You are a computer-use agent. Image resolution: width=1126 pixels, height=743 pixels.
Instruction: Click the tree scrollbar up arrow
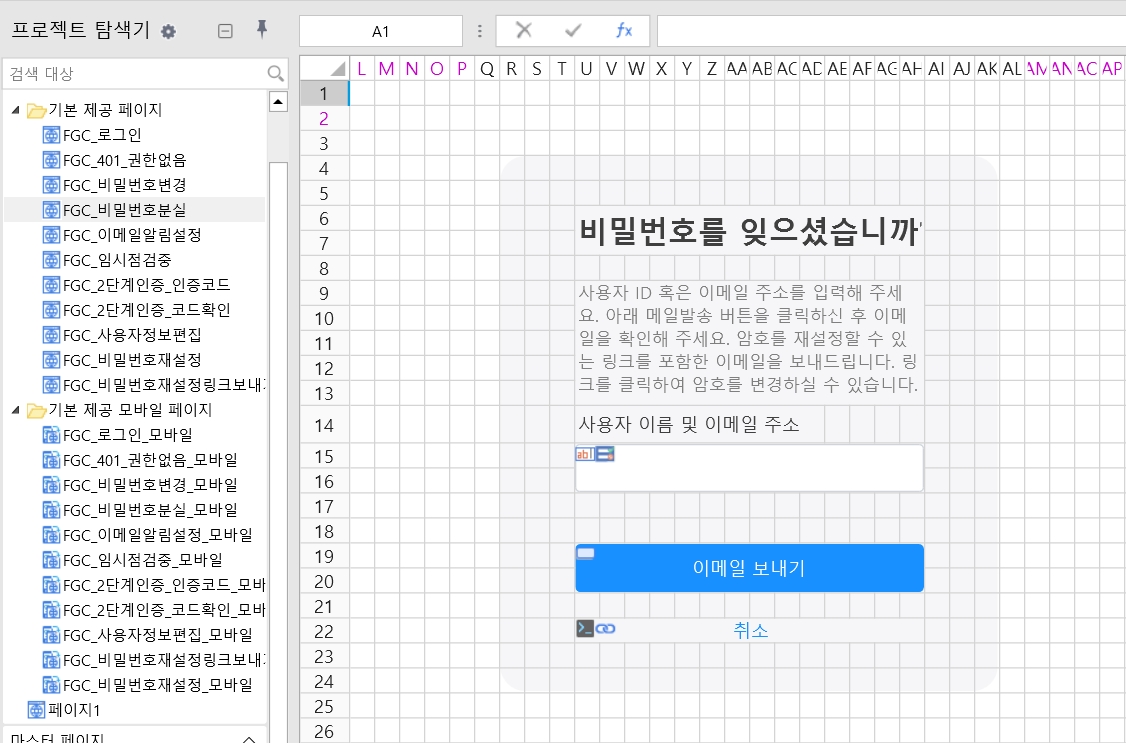[278, 103]
